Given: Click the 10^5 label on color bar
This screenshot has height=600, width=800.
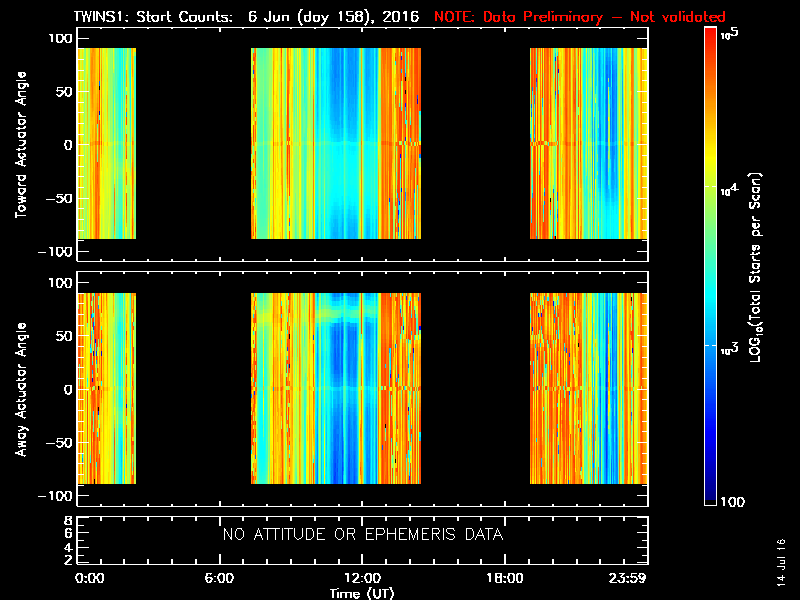Looking at the screenshot, I should point(730,34).
